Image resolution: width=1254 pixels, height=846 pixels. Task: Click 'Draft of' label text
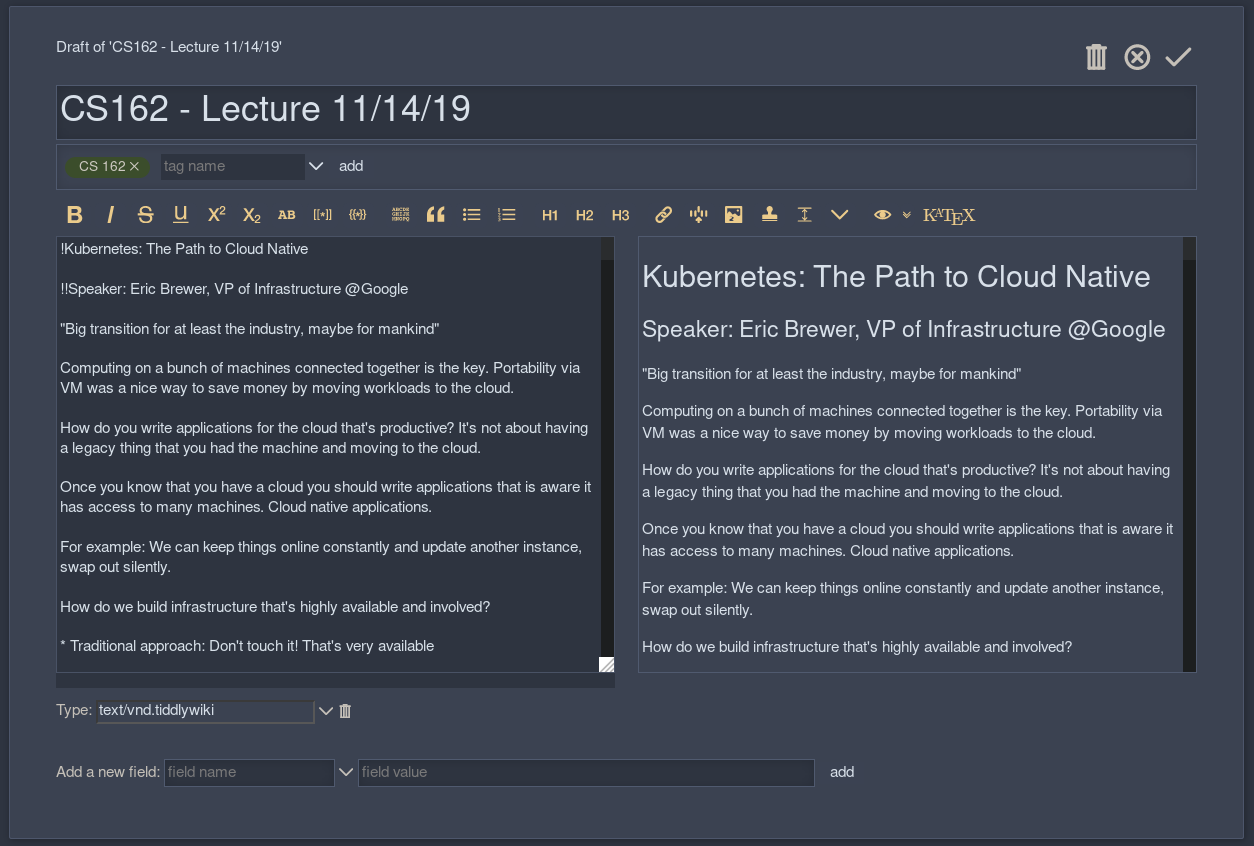coord(169,47)
